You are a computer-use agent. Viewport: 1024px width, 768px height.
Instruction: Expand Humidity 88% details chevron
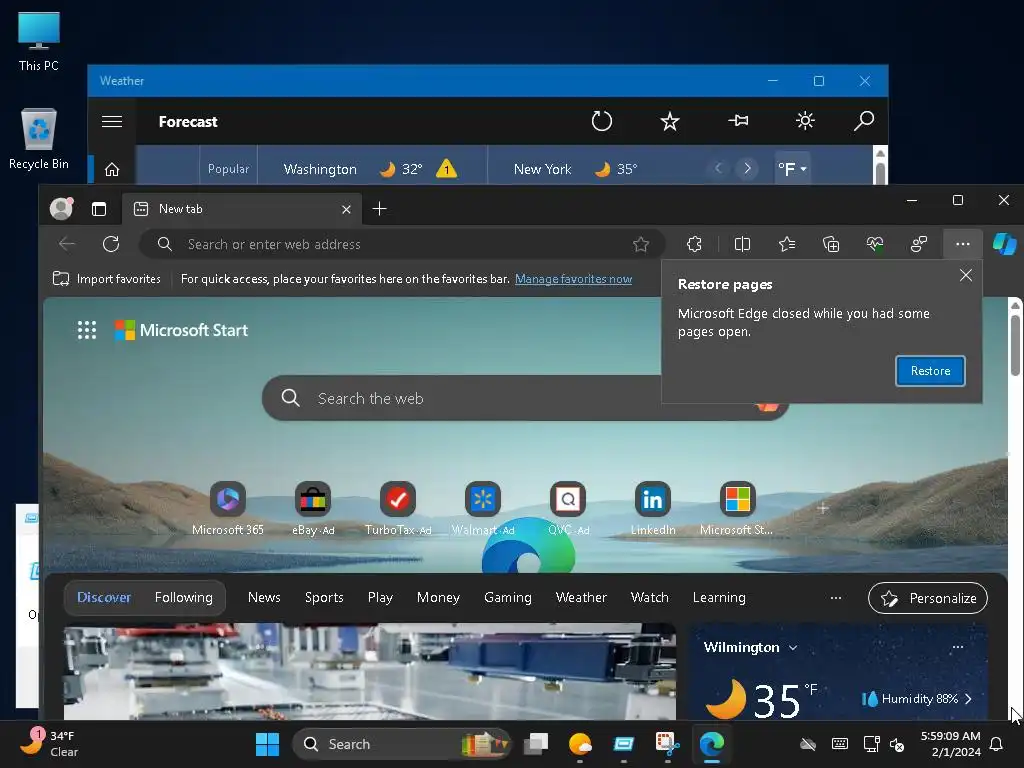pos(968,699)
